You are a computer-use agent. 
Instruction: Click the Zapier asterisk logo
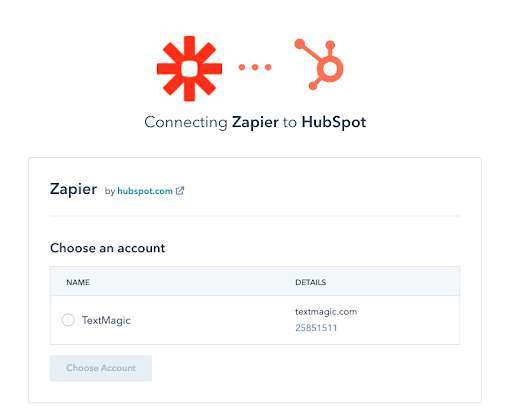click(189, 69)
